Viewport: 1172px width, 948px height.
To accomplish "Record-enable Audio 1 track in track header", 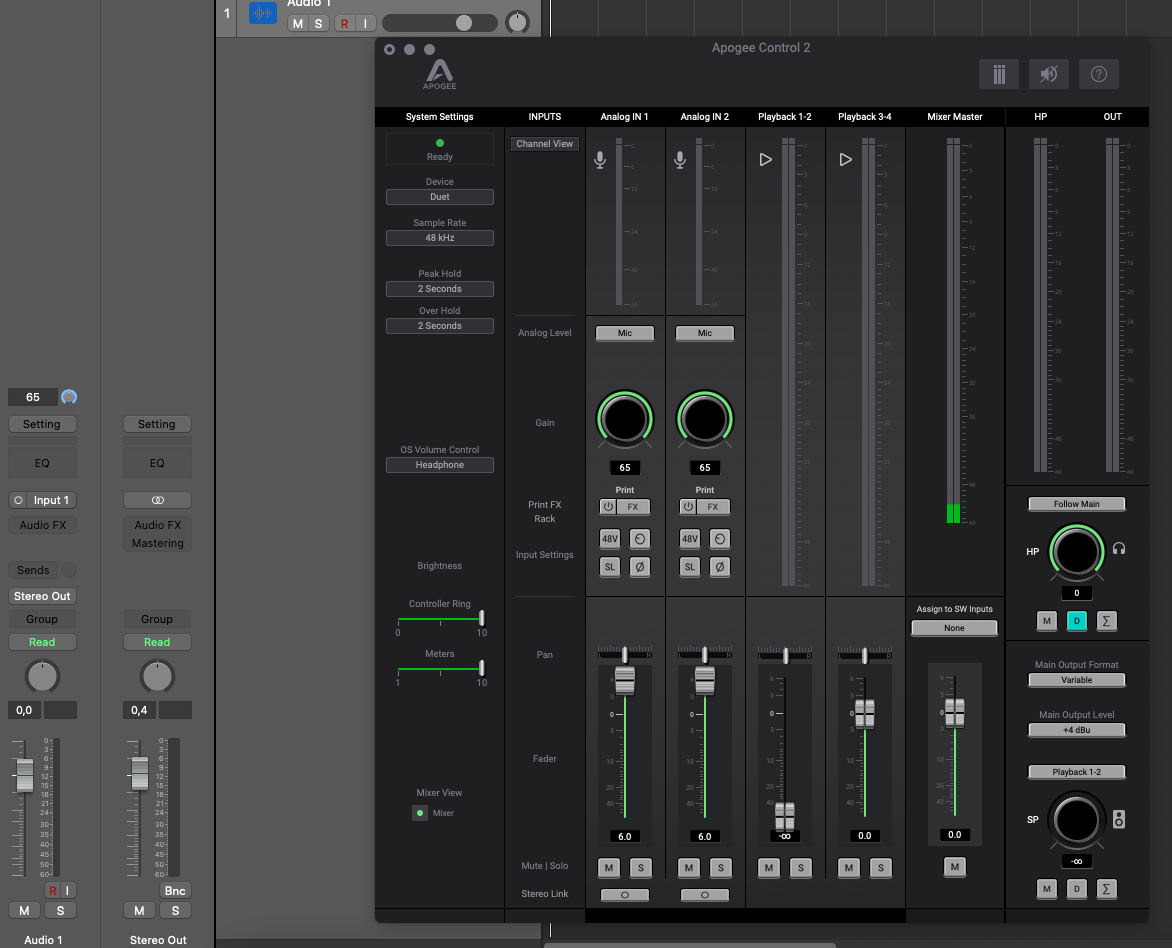I will point(345,23).
